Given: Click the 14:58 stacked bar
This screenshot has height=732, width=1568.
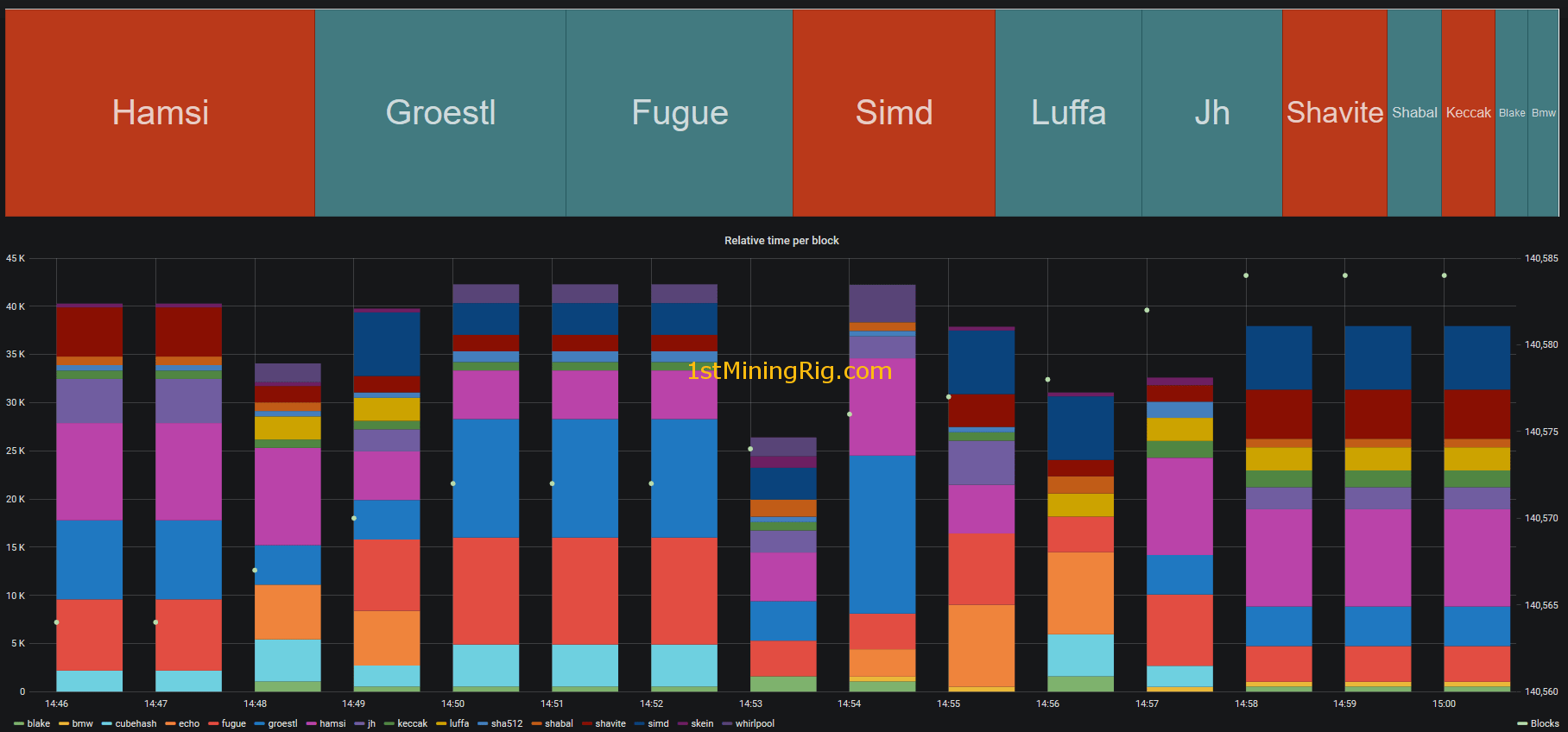Looking at the screenshot, I should click(1279, 509).
